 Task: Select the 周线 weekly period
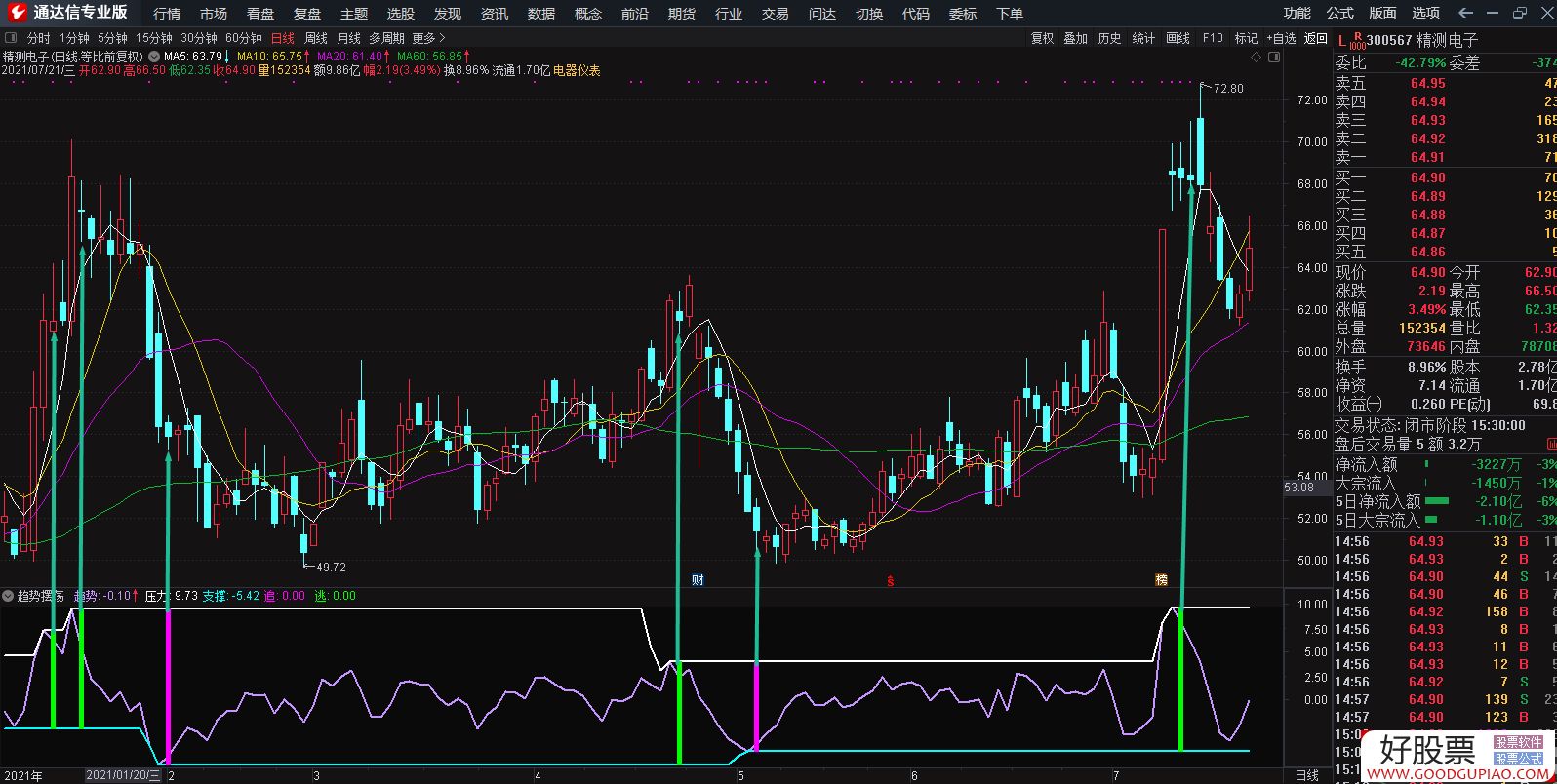[316, 38]
